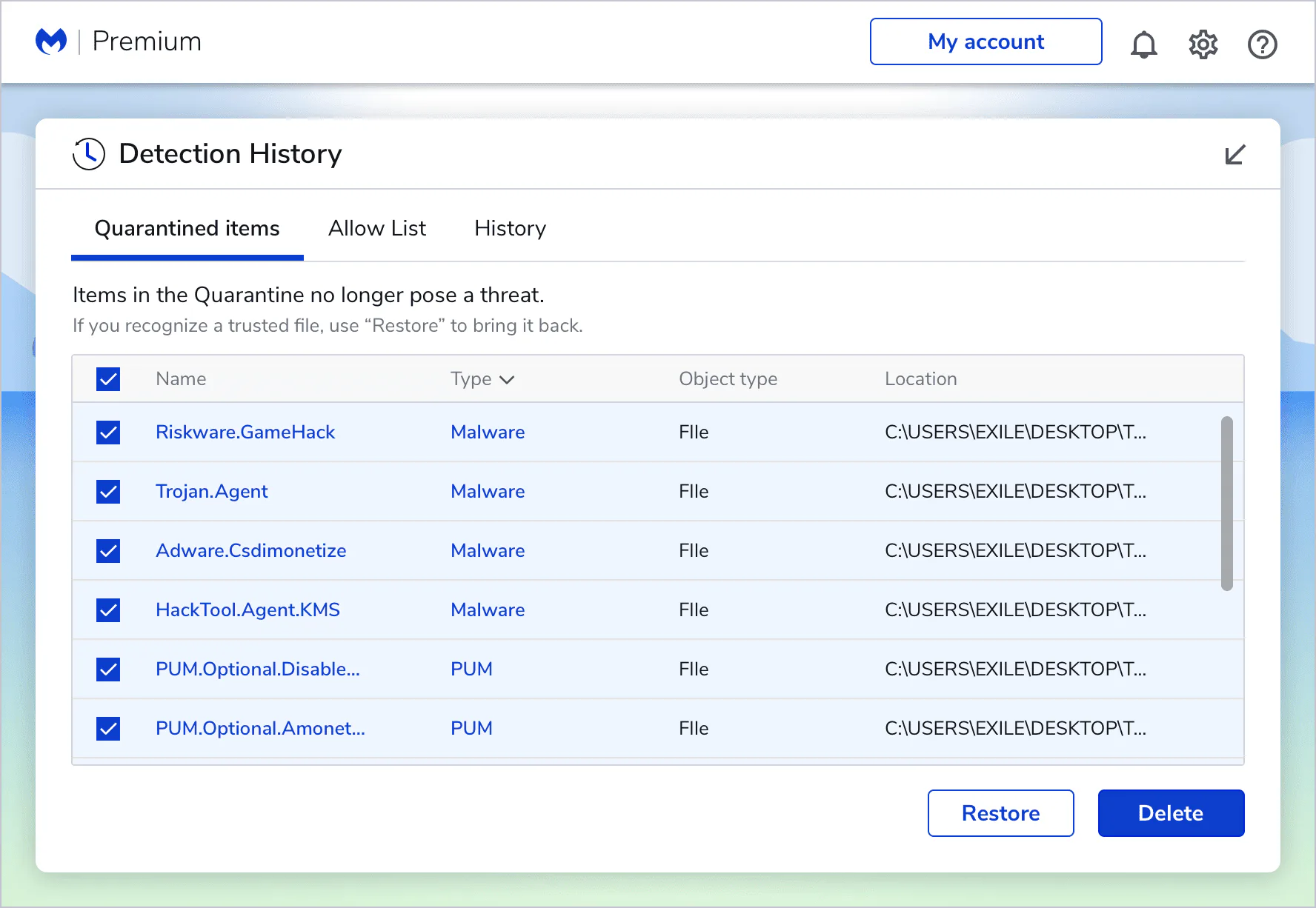Click the location path of HackTool.Agent.KMS
Image resolution: width=1316 pixels, height=908 pixels.
click(x=1015, y=610)
